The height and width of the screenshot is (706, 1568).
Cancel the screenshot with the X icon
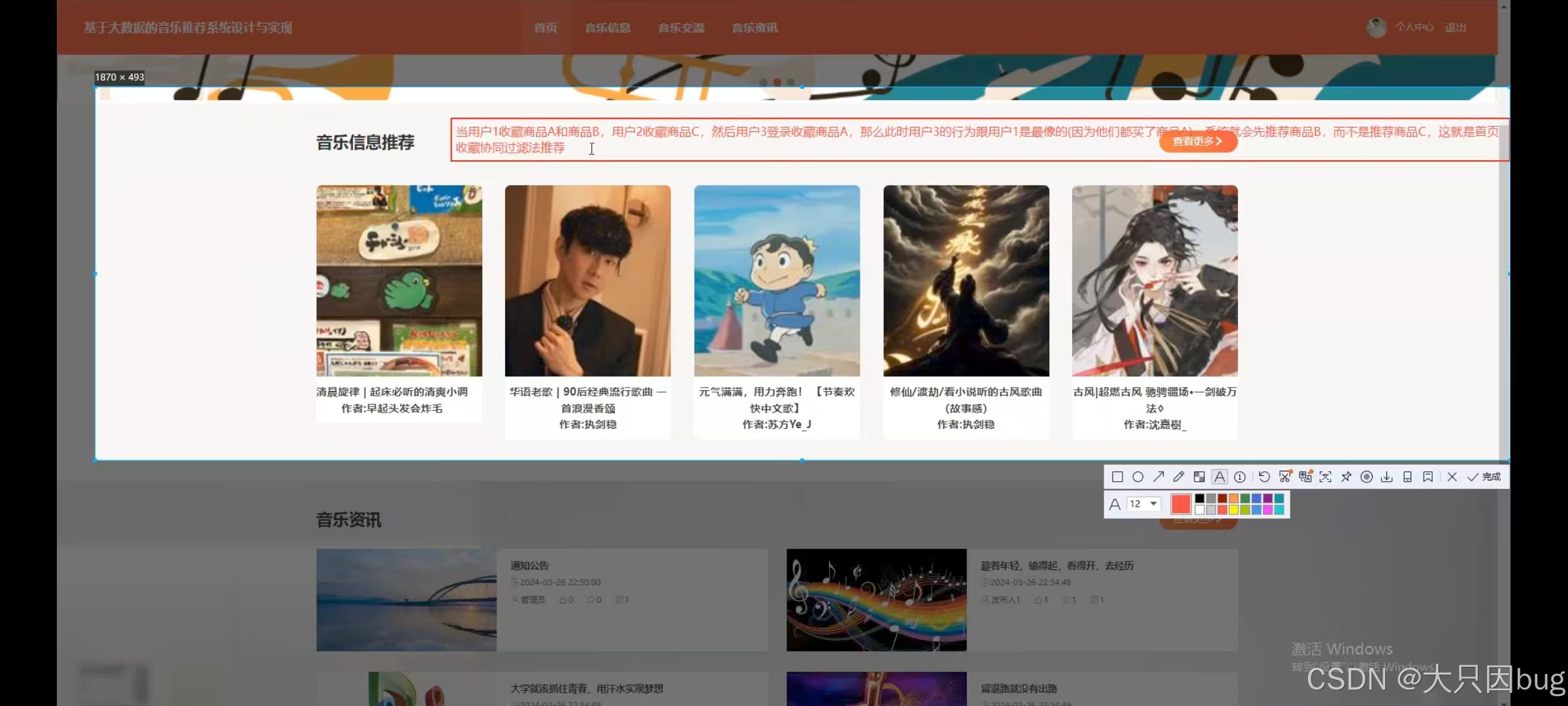1452,477
